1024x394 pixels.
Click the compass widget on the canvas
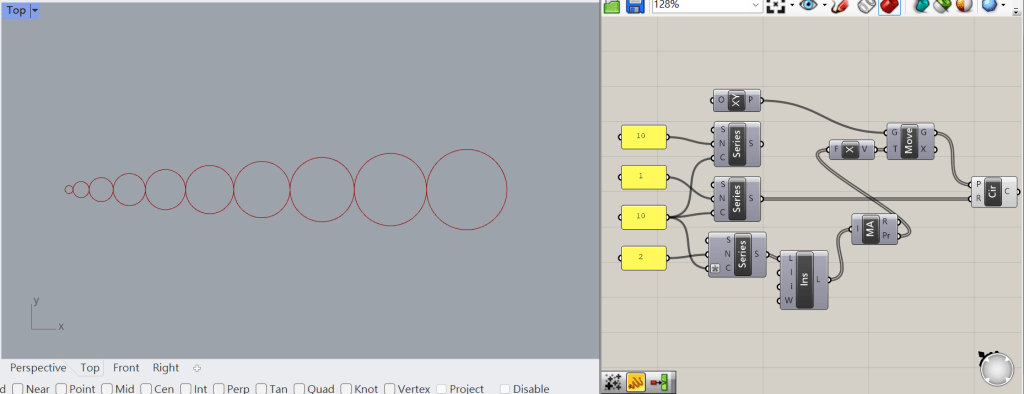pos(996,369)
